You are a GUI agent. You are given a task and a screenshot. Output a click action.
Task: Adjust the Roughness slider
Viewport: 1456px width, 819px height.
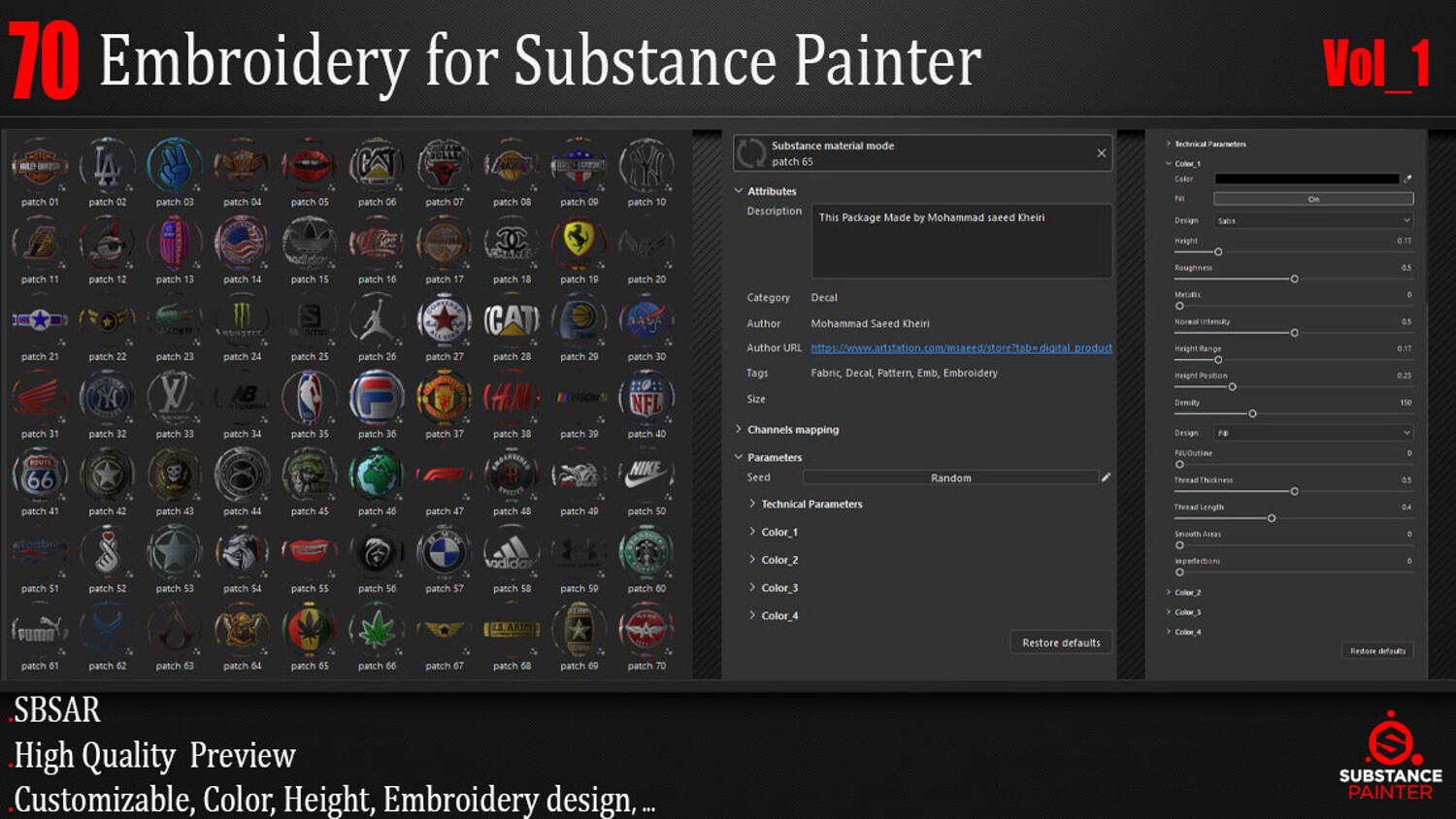tap(1294, 278)
